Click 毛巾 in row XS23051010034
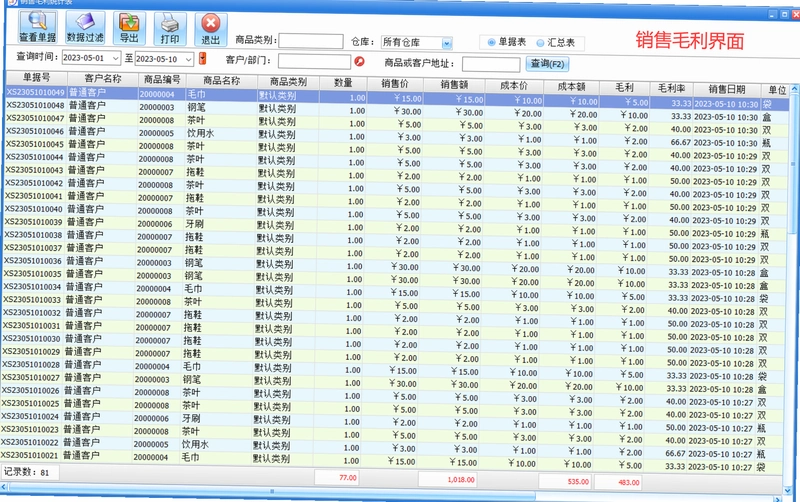 pyautogui.click(x=193, y=289)
